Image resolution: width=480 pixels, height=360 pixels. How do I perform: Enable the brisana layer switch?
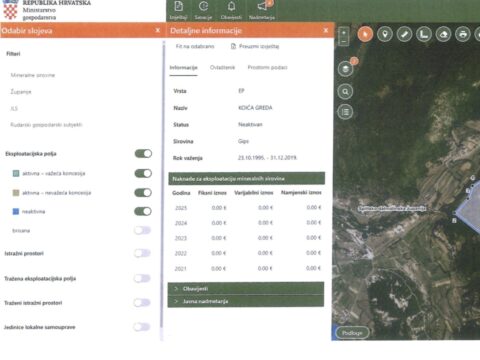pos(143,230)
